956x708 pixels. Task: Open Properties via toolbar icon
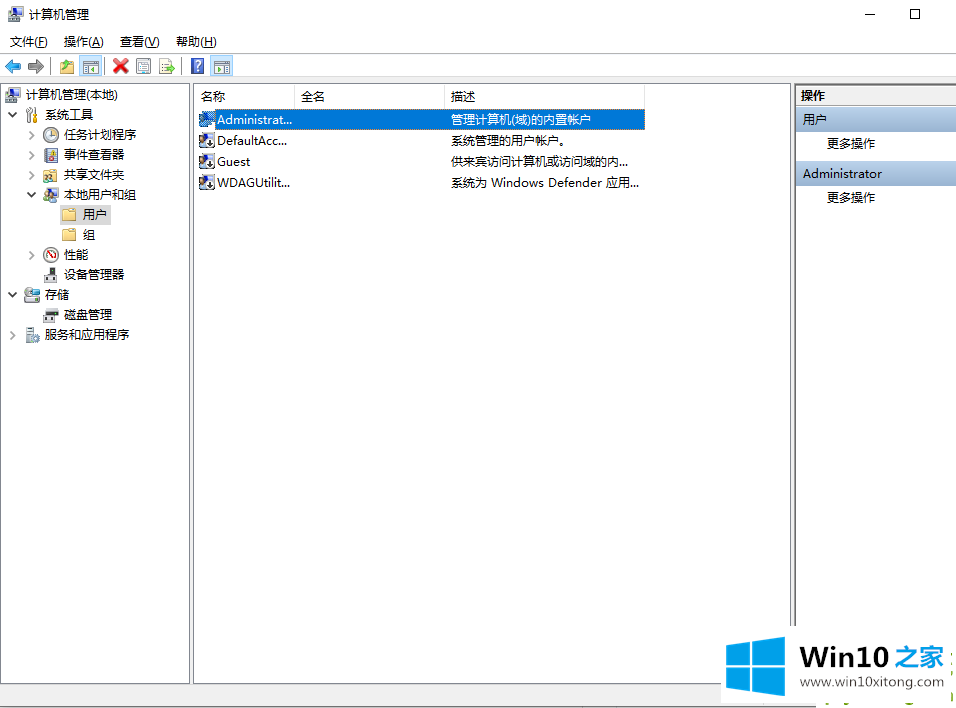144,66
